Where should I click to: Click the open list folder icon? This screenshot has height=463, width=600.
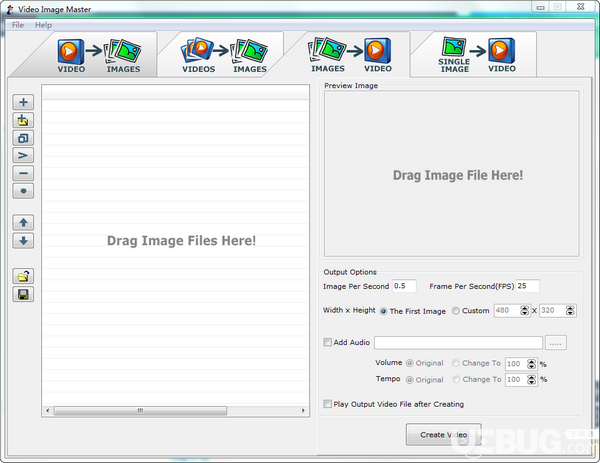tap(23, 276)
